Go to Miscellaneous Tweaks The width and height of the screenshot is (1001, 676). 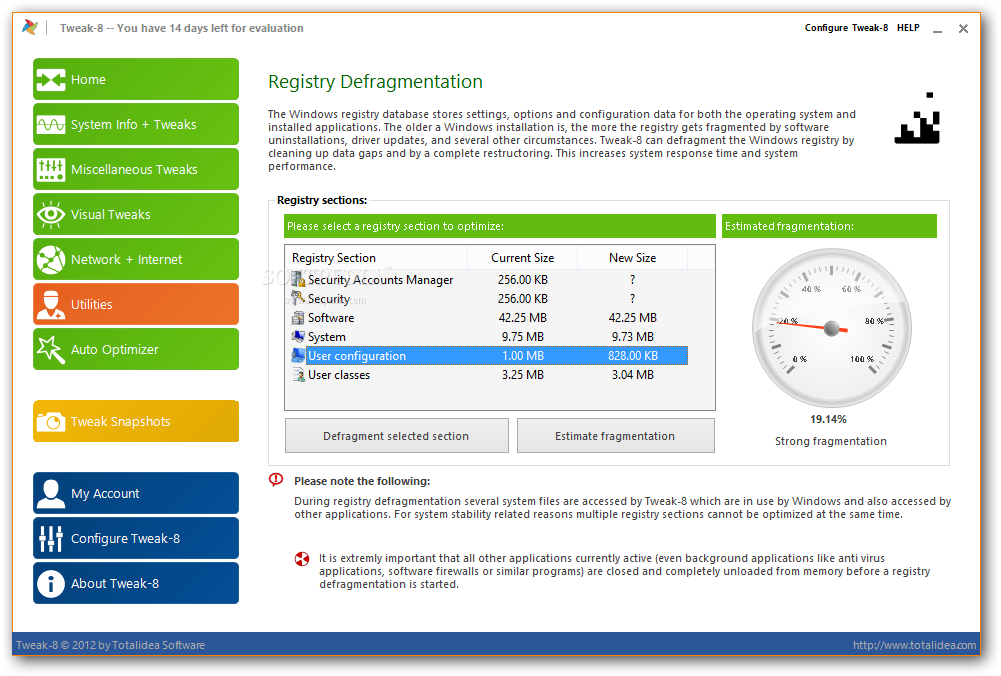coord(136,169)
